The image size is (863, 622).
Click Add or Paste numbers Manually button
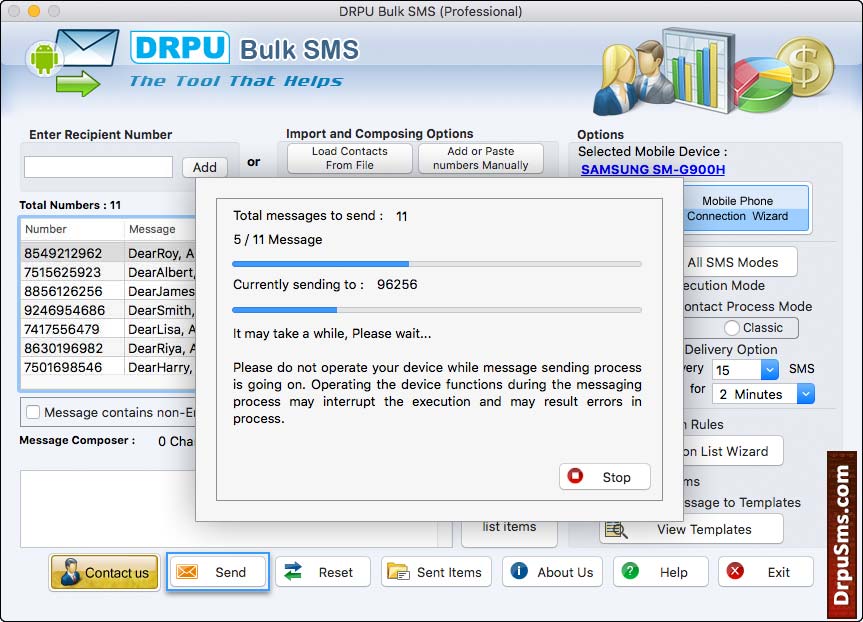click(x=480, y=159)
